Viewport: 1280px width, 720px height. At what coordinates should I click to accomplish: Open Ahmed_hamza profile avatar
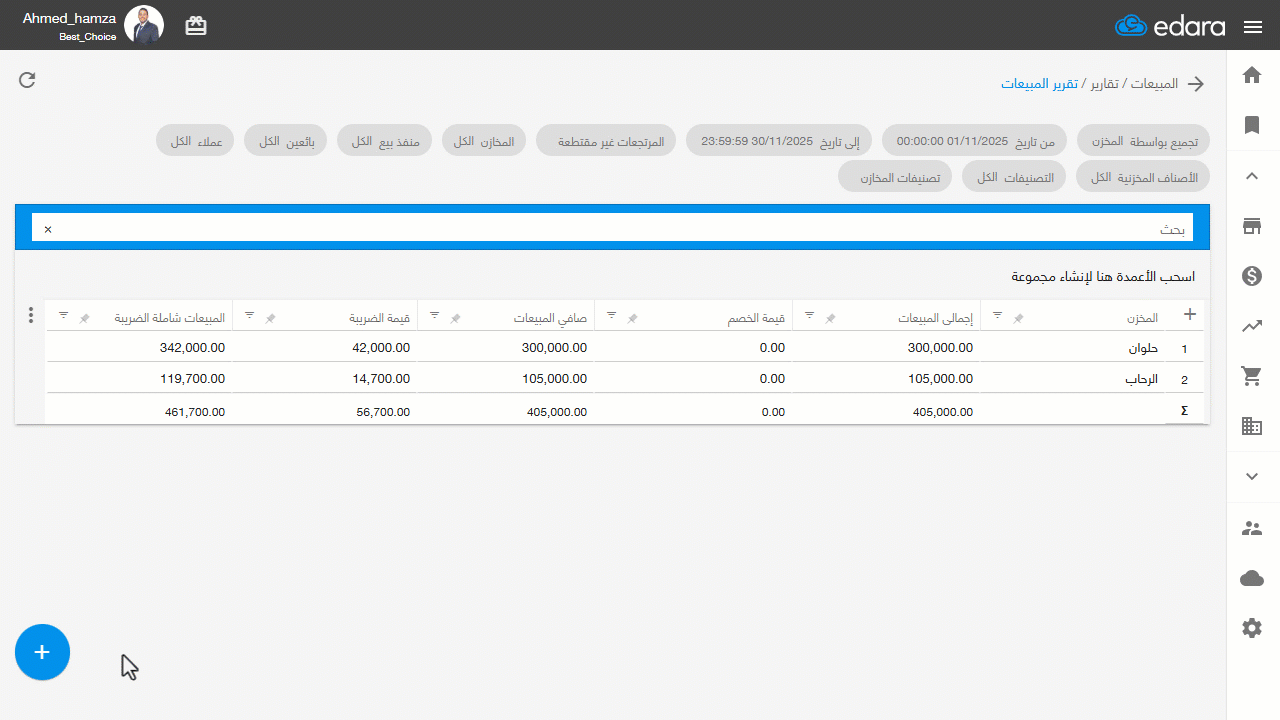point(144,25)
